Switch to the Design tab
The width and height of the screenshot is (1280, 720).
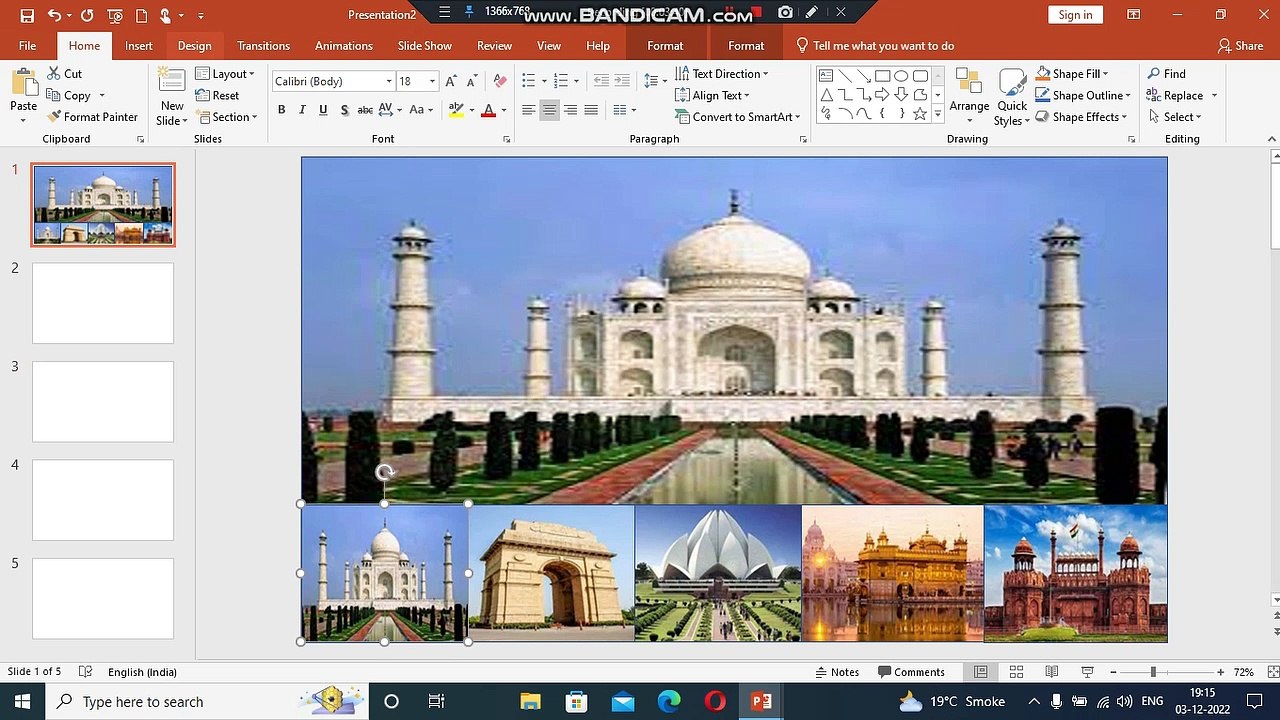click(194, 46)
